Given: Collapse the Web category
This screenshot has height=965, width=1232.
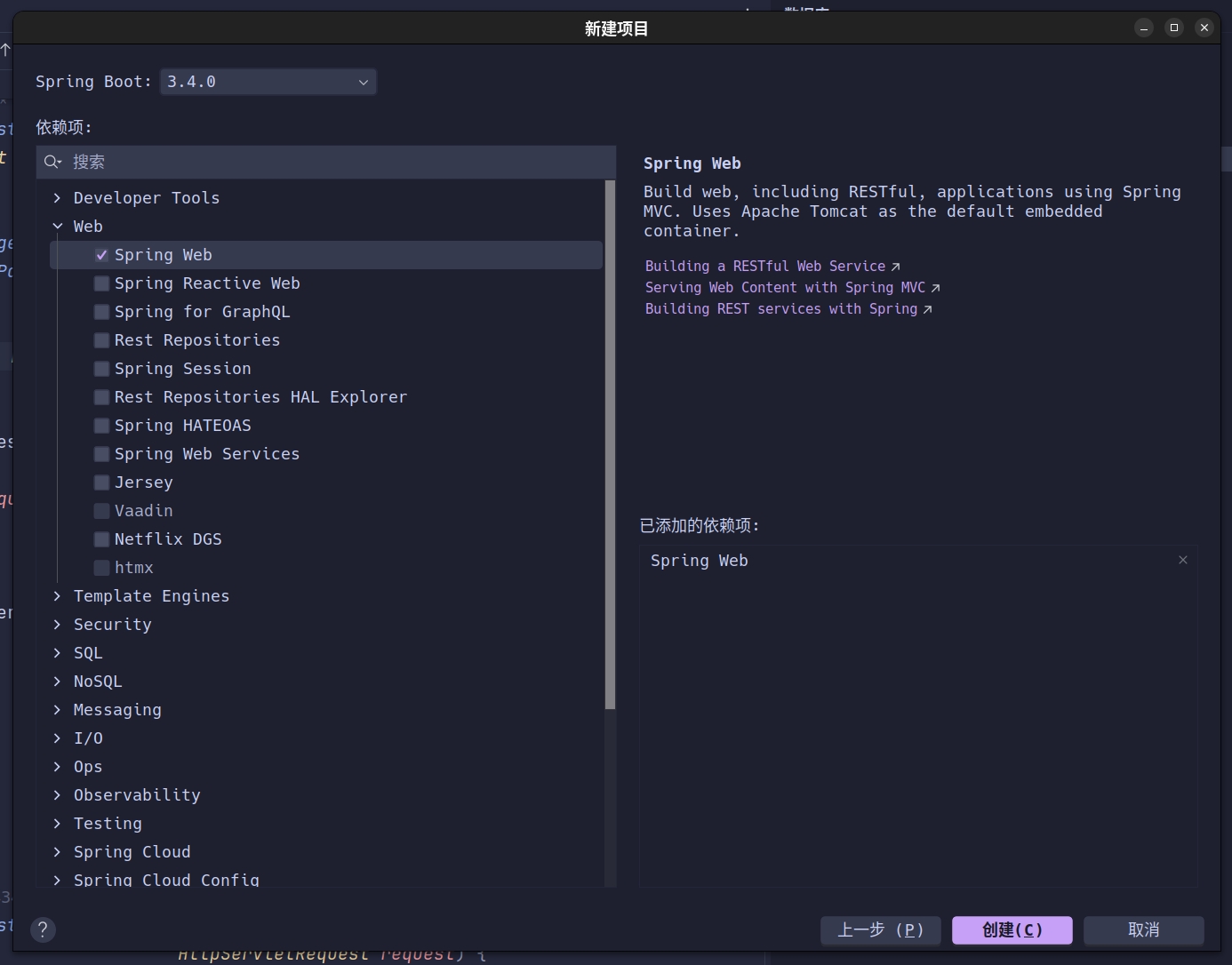Looking at the screenshot, I should coord(58,227).
